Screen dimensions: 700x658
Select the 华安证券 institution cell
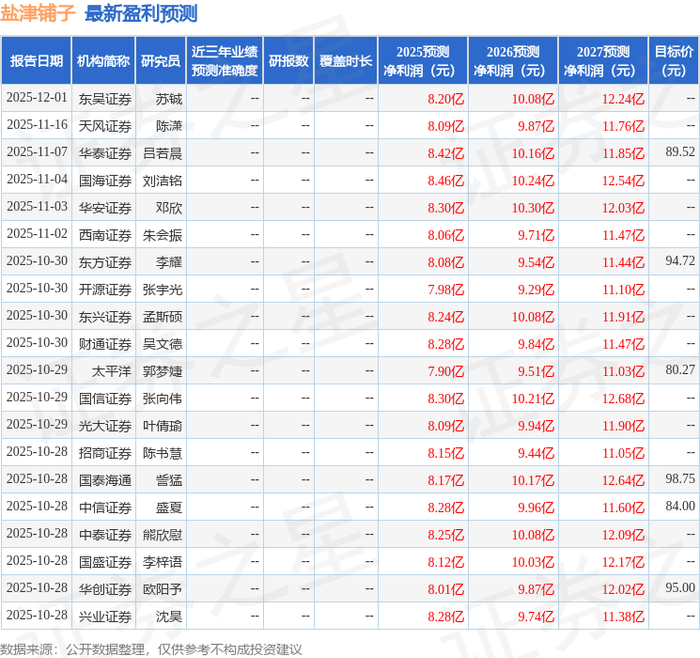tap(105, 208)
